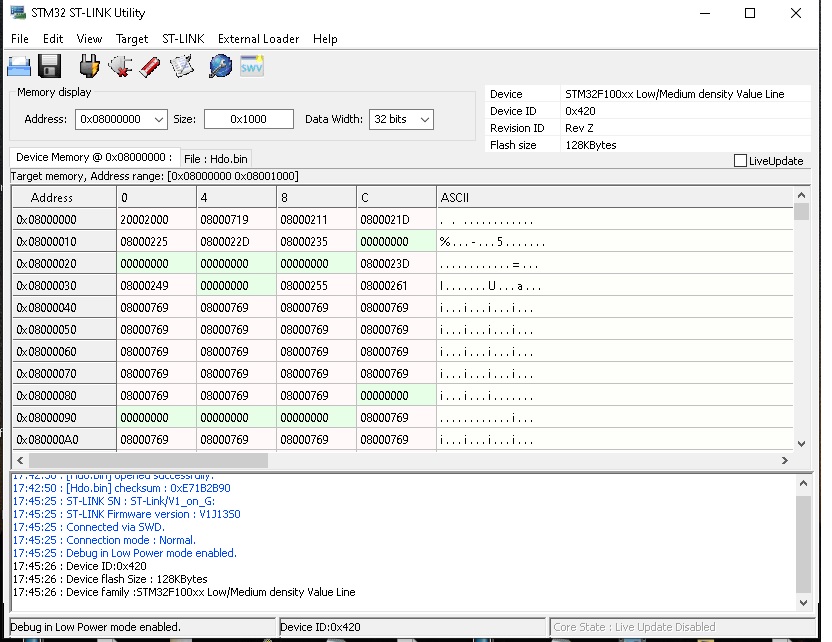Select memory cell at address 0x08000000 column 0
Image resolution: width=832 pixels, height=642 pixels.
(x=144, y=220)
